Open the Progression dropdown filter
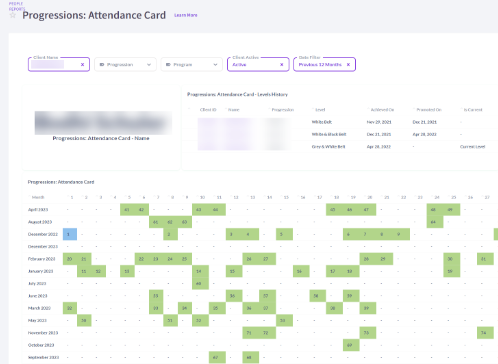 click(125, 65)
